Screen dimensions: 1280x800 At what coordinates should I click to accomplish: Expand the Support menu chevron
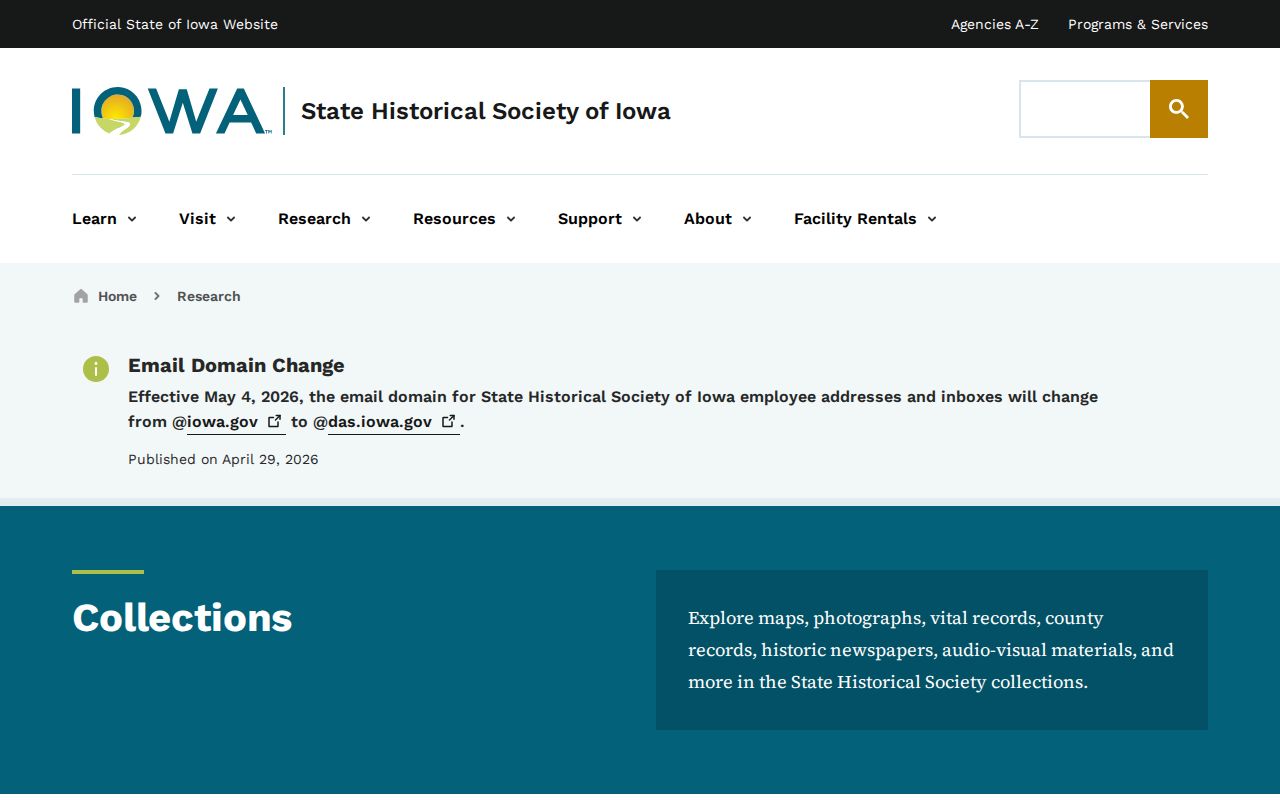coord(637,219)
